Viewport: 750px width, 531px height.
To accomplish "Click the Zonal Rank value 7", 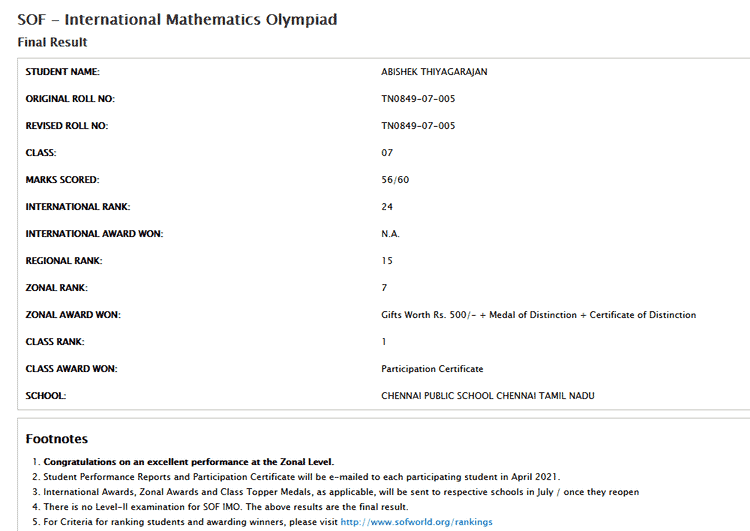I will pos(384,288).
